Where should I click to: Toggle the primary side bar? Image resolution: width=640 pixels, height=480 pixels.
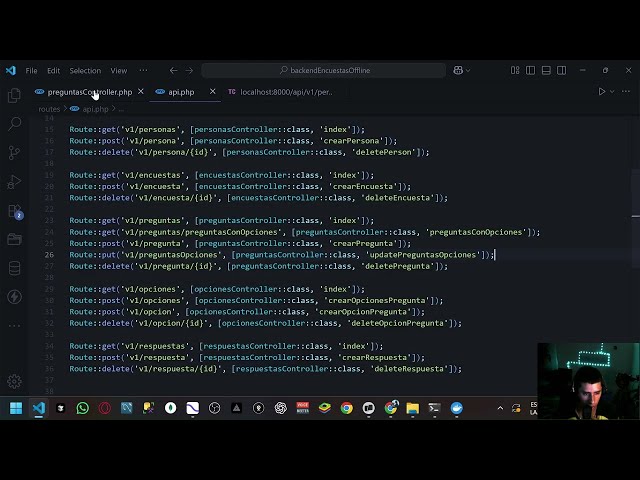click(531, 70)
